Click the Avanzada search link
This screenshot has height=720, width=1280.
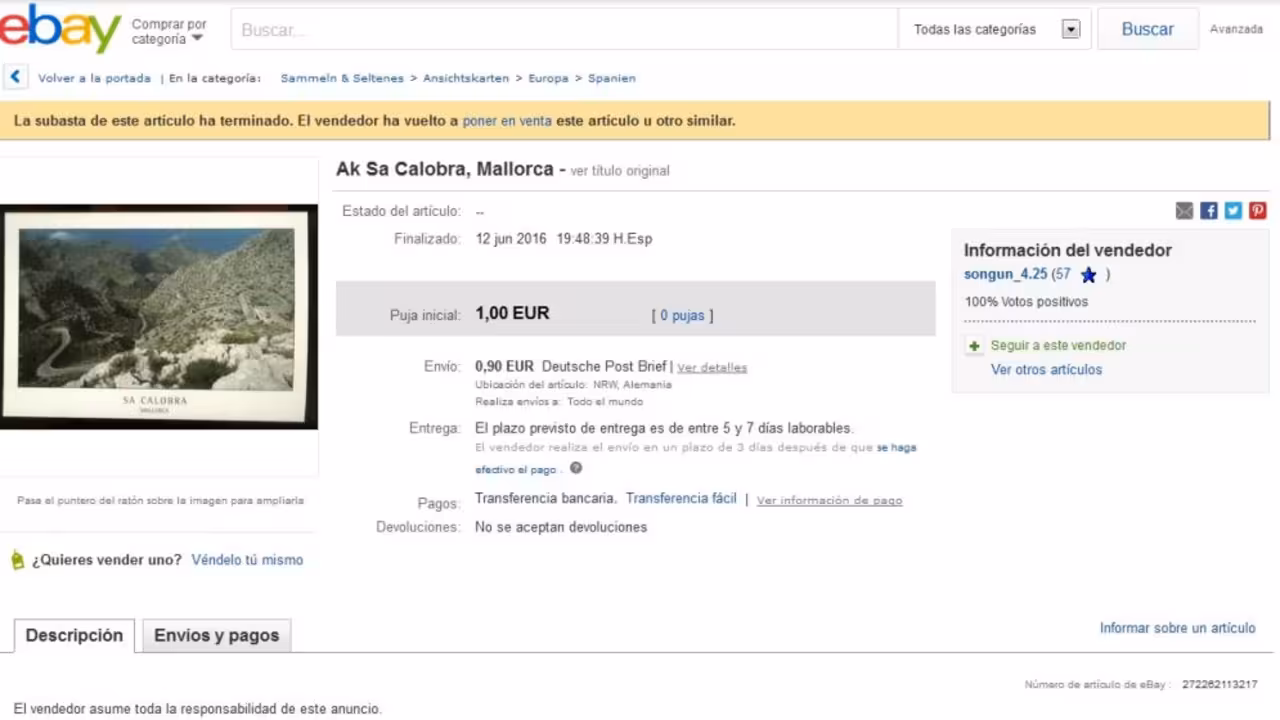(1236, 30)
